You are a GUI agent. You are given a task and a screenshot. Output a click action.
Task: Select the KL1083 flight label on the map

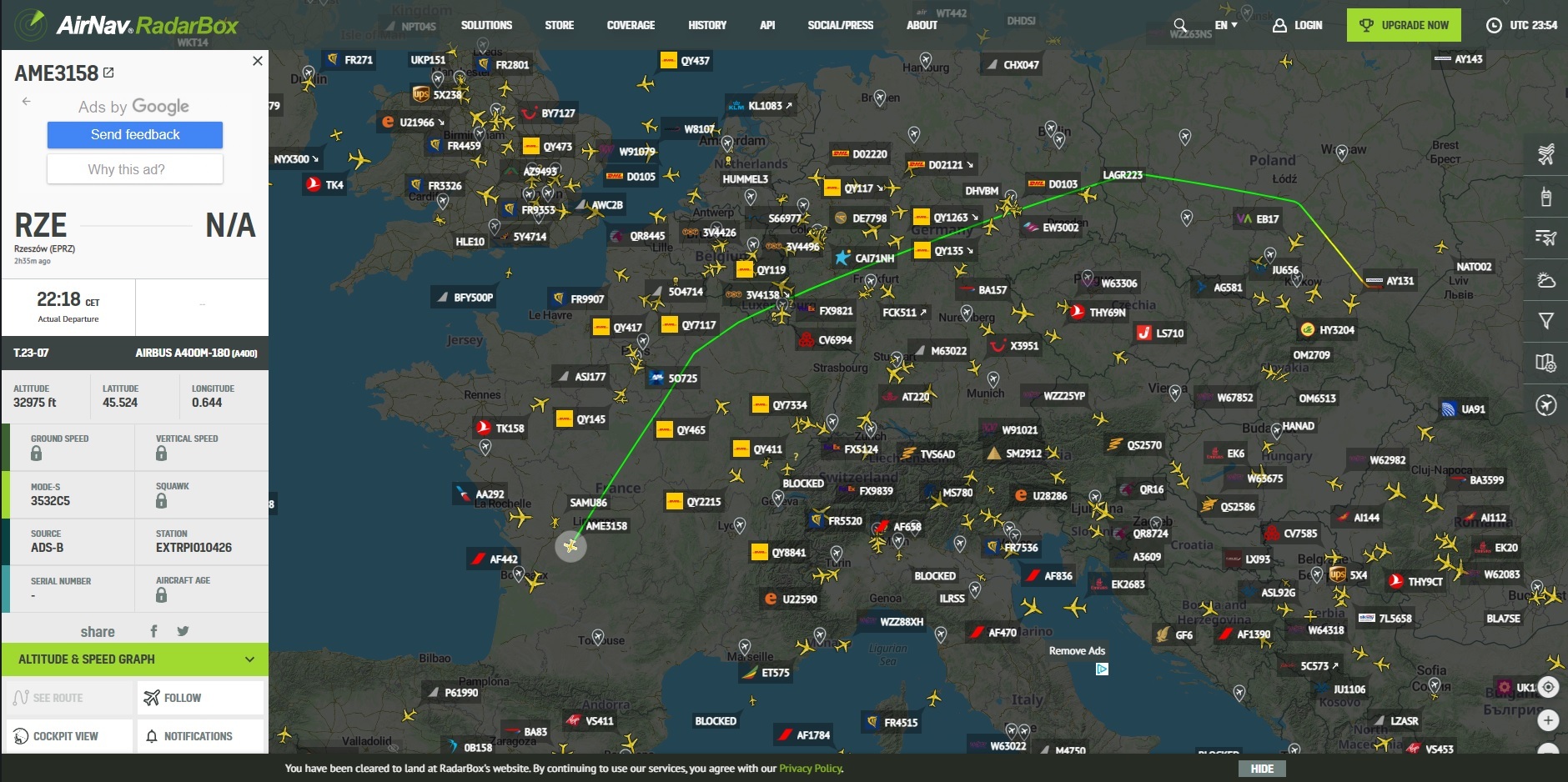[x=760, y=106]
